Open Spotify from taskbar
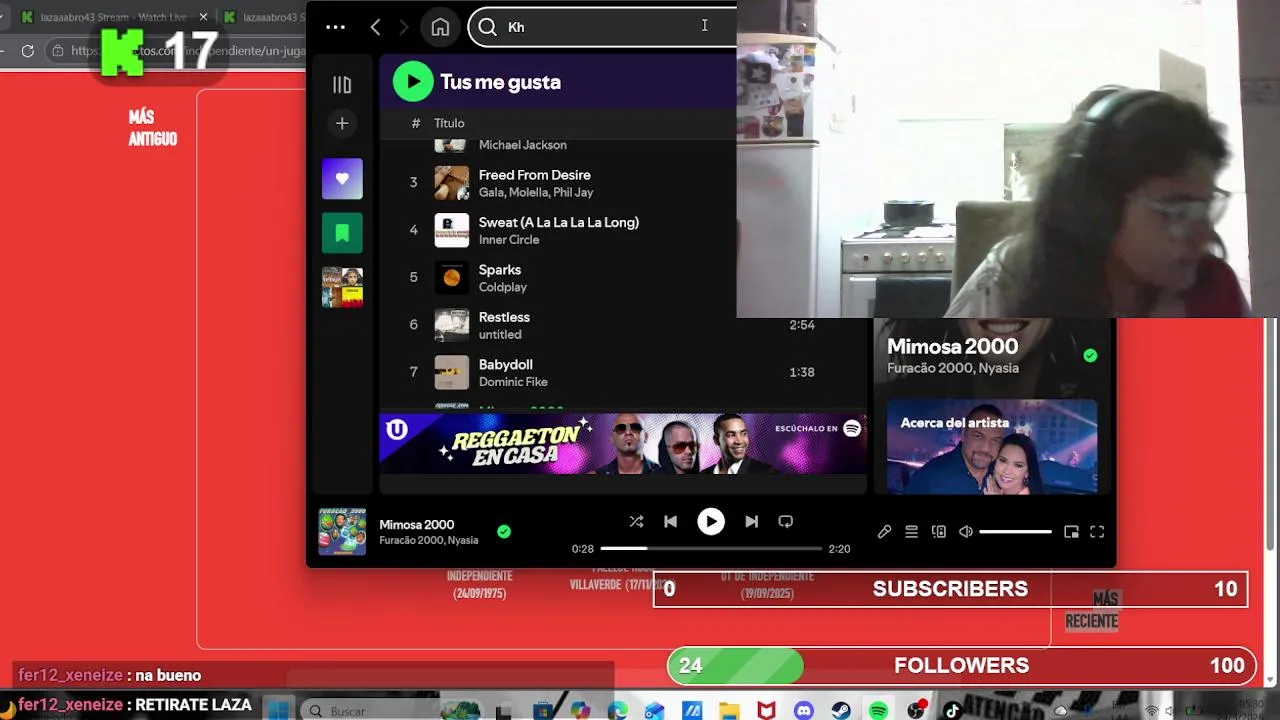The width and height of the screenshot is (1280, 720). (878, 710)
